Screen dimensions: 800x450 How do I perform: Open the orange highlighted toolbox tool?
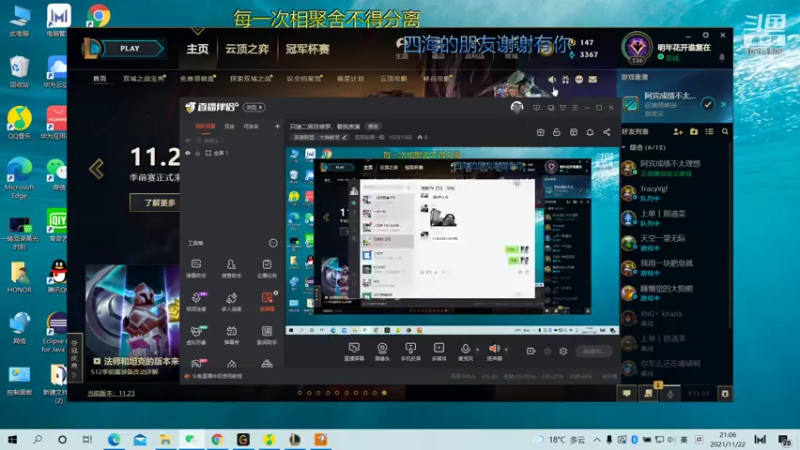coord(267,302)
